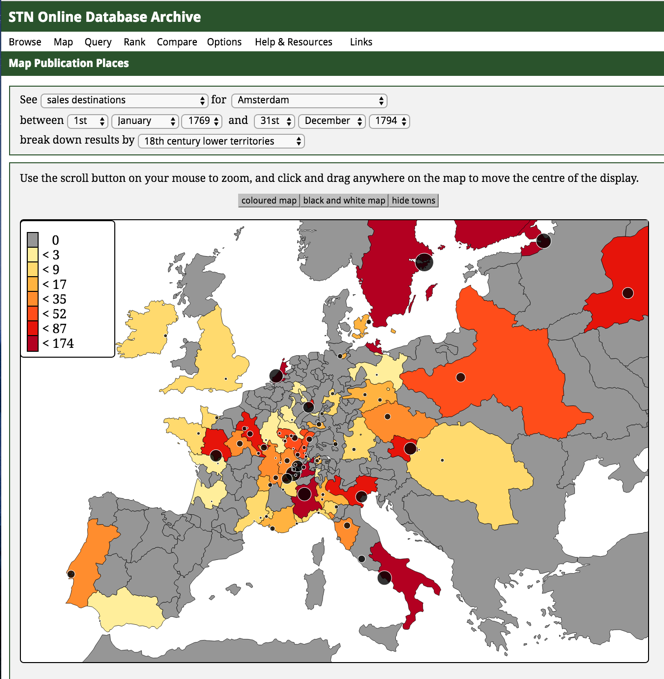This screenshot has height=679, width=664.
Task: Click the town marker in the Netherlands
Action: tap(277, 376)
